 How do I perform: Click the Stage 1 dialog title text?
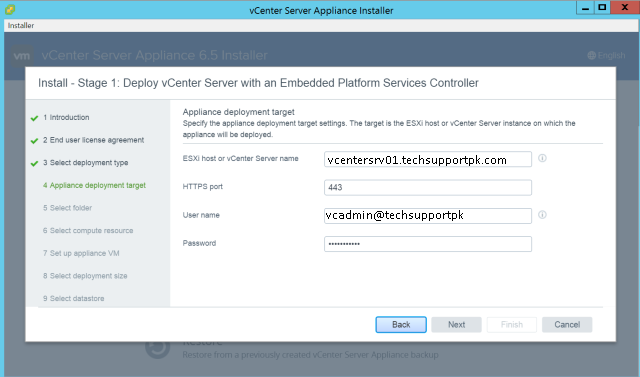[258, 83]
